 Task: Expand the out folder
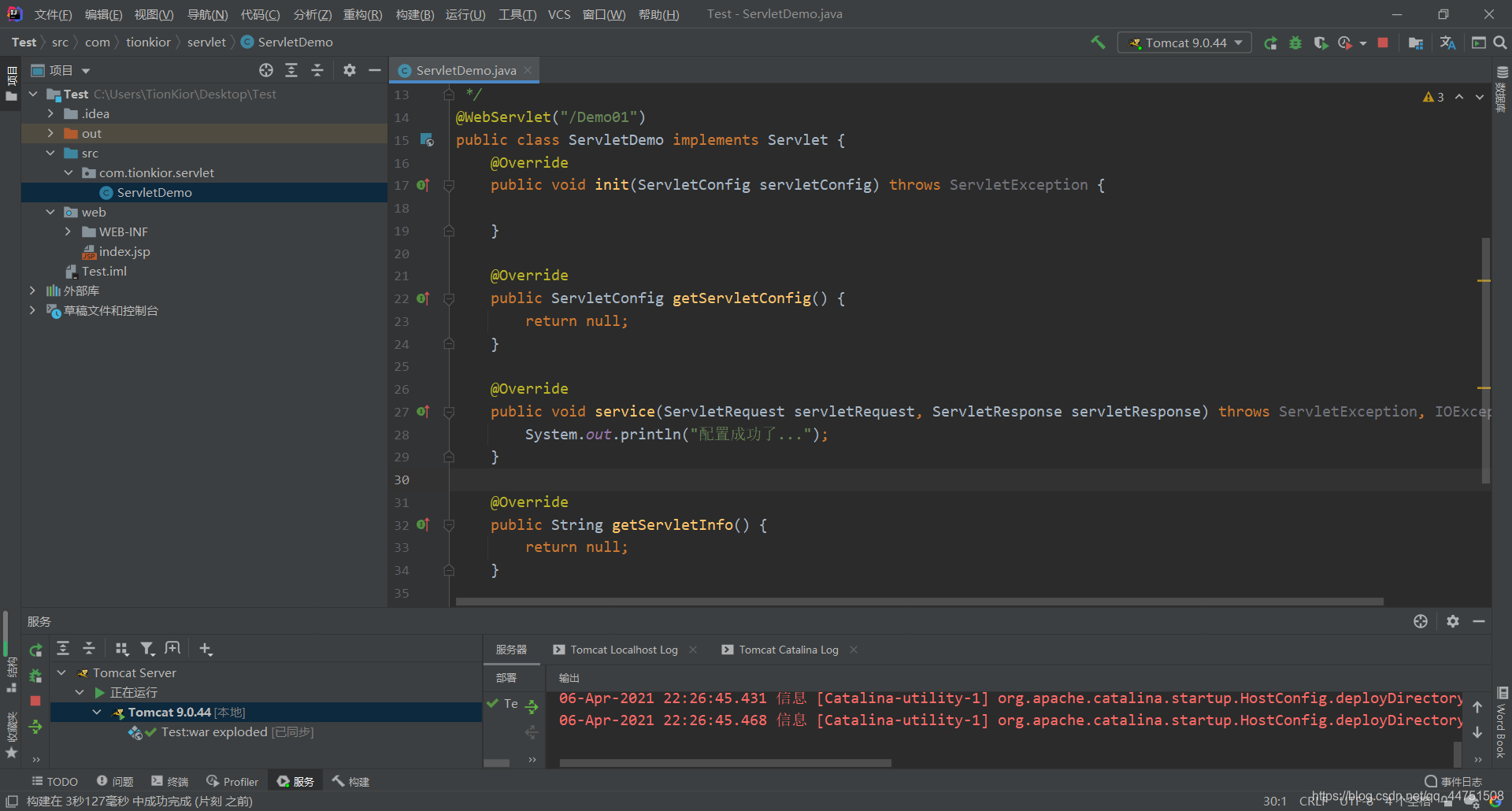coord(50,133)
